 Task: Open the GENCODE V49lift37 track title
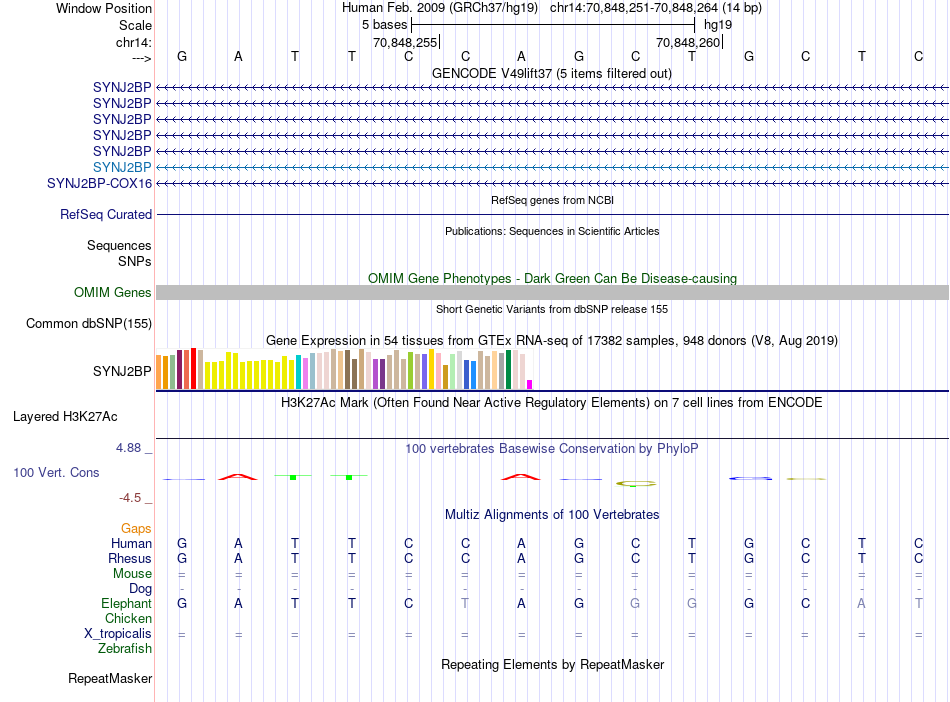pyautogui.click(x=552, y=73)
